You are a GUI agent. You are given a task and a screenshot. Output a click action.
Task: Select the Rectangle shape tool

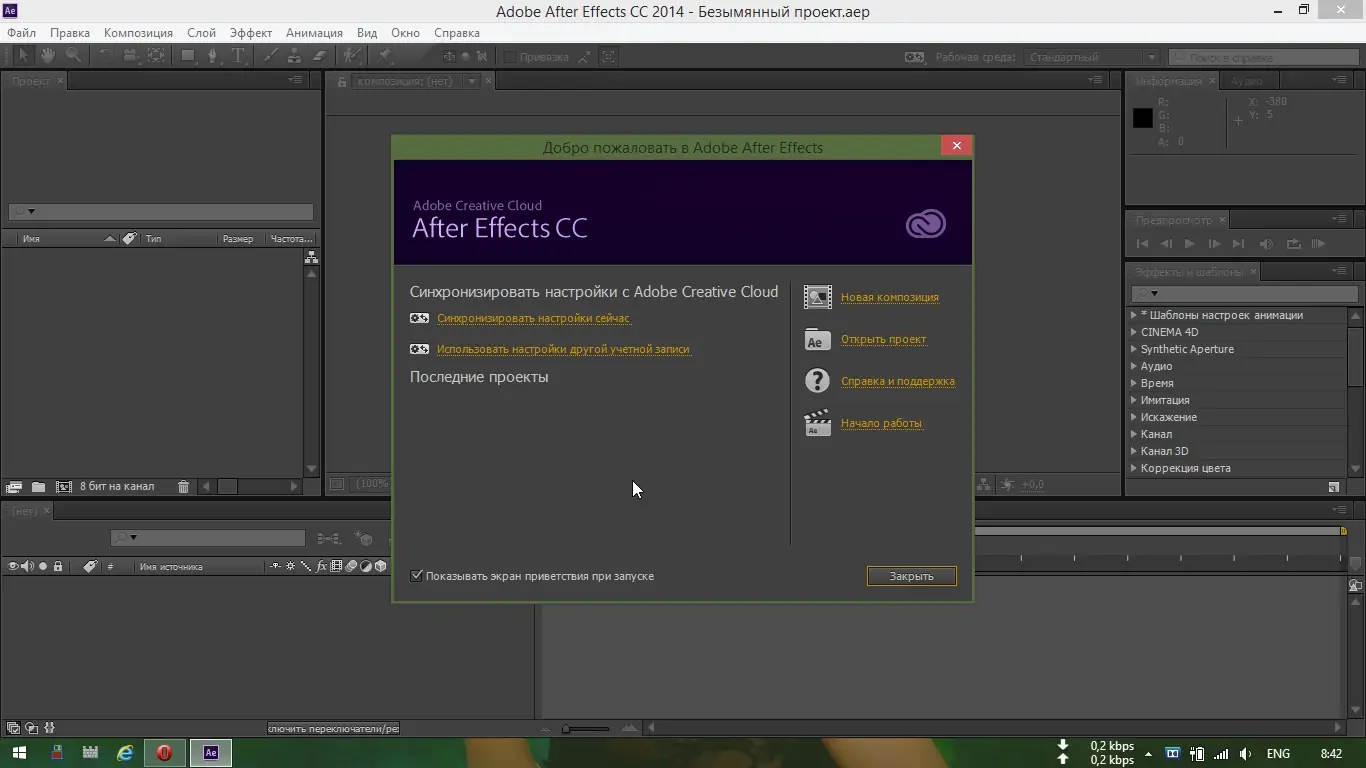[188, 56]
